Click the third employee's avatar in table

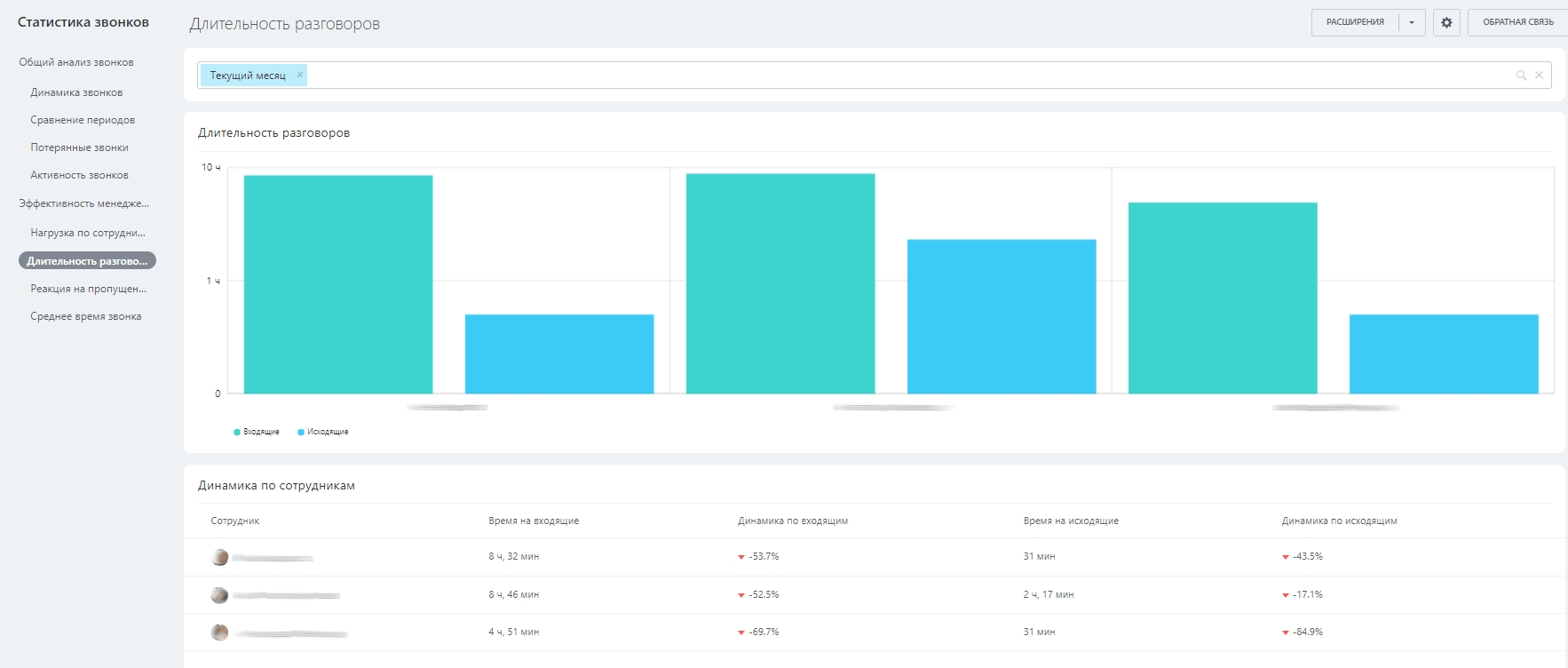[x=220, y=632]
